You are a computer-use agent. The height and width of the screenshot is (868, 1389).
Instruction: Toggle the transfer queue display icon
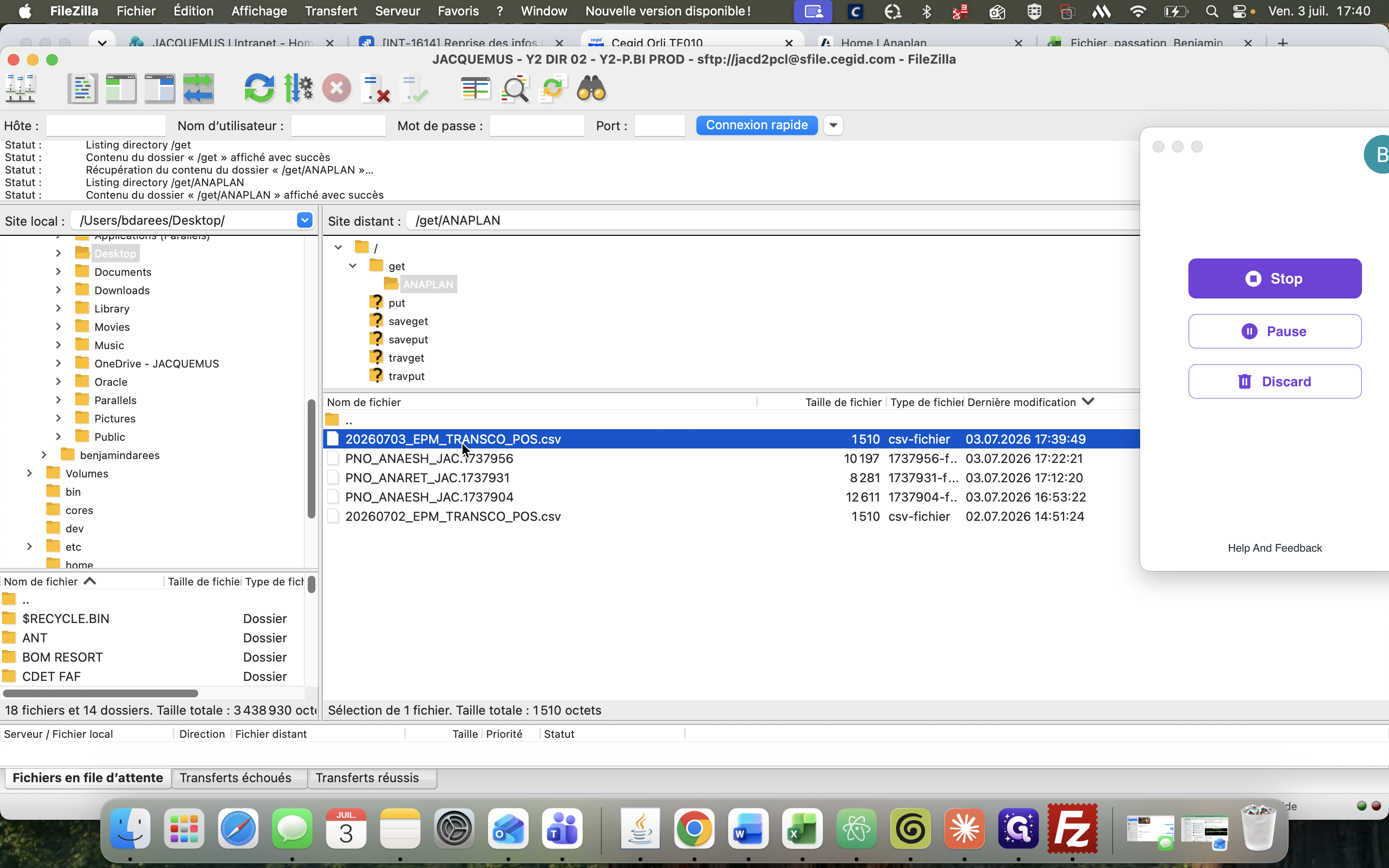tap(199, 89)
